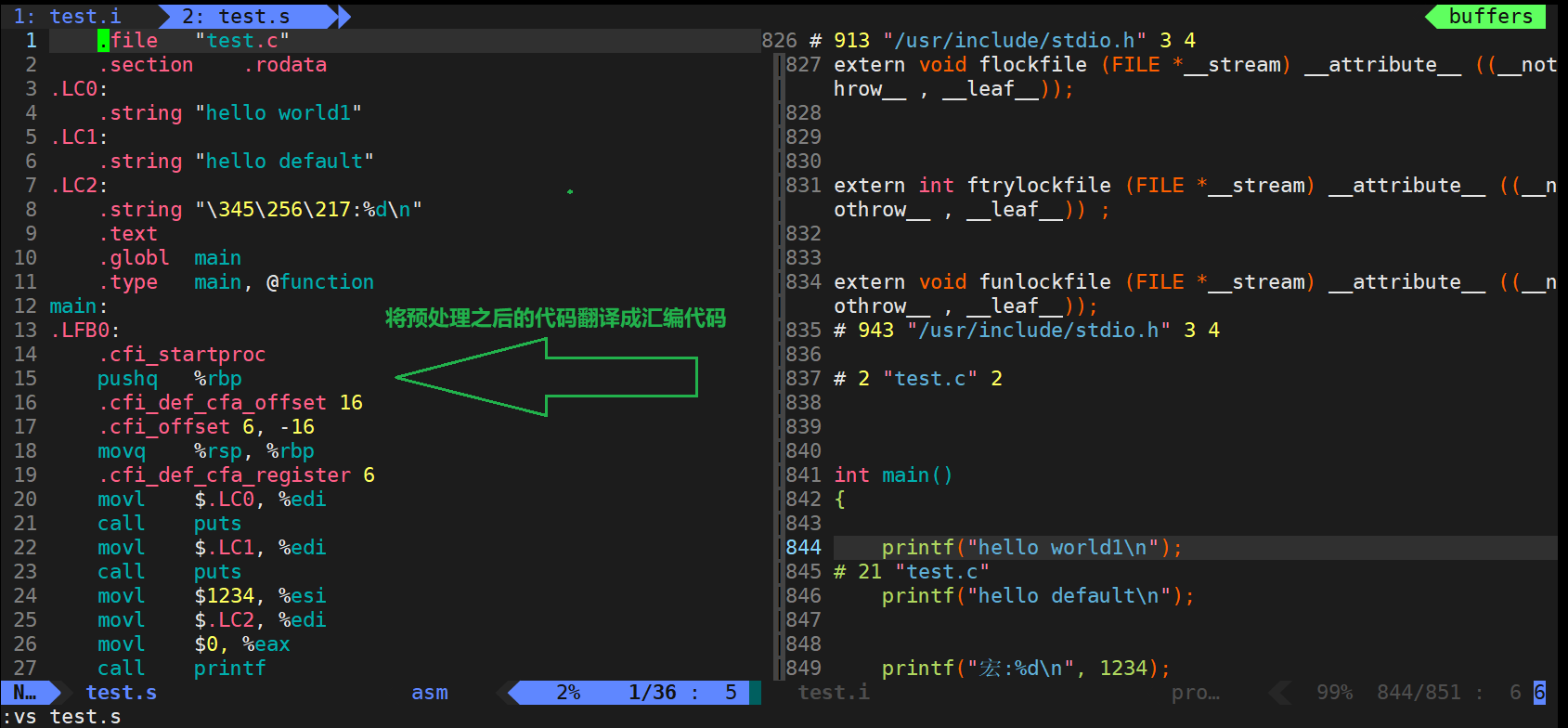1568x728 pixels.
Task: Click the .LFB0: label on line 13
Action: pos(85,330)
